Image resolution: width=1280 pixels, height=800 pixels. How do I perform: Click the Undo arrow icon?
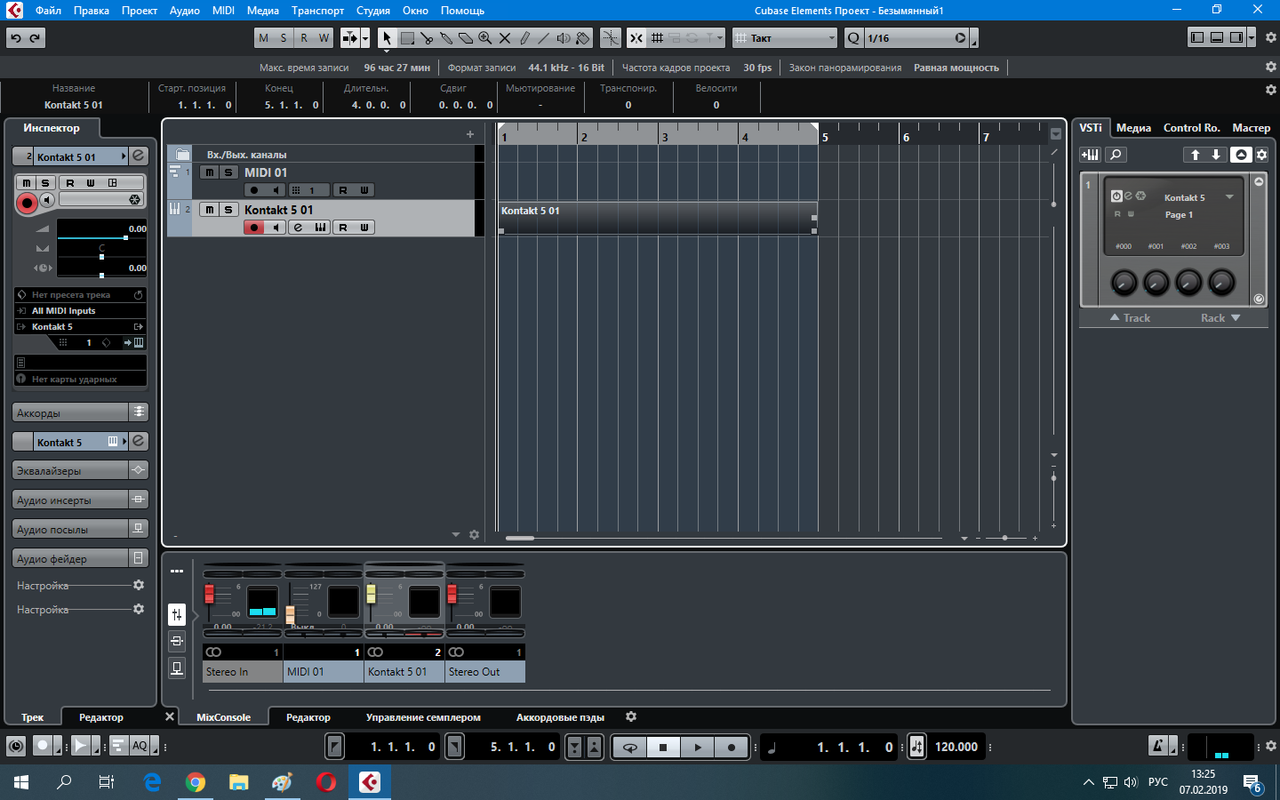point(16,38)
